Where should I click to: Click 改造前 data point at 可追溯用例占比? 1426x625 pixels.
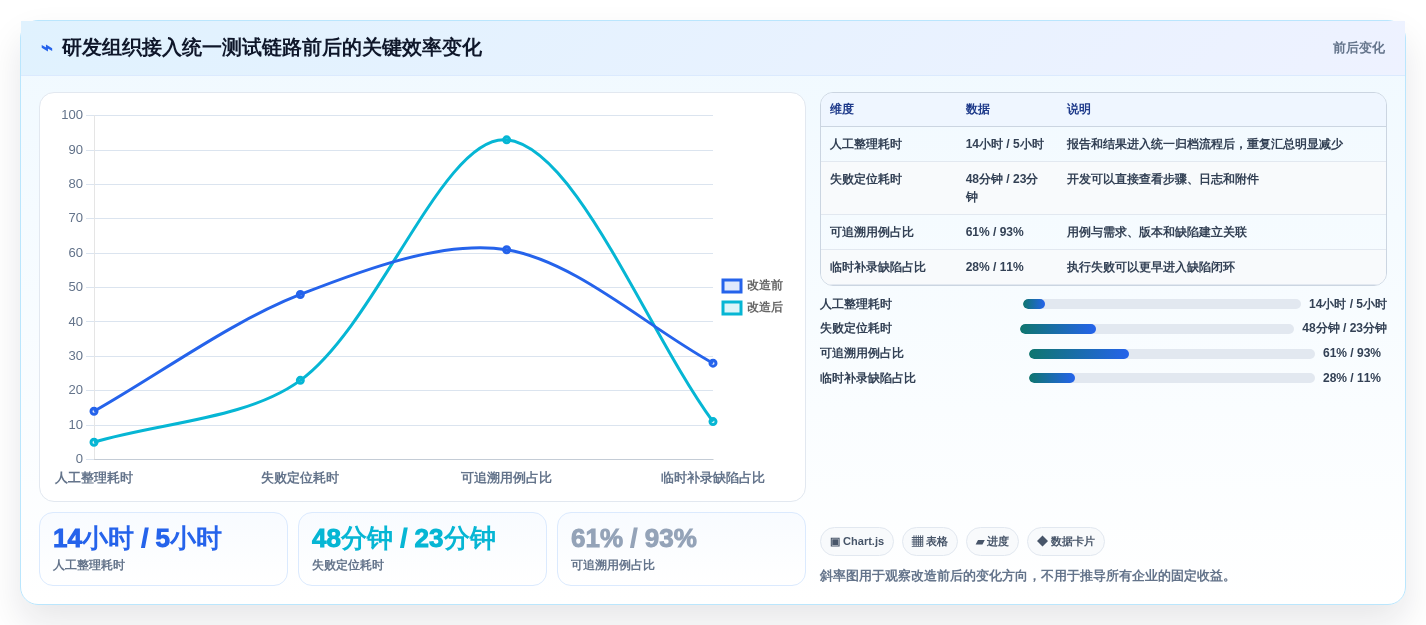tap(507, 250)
